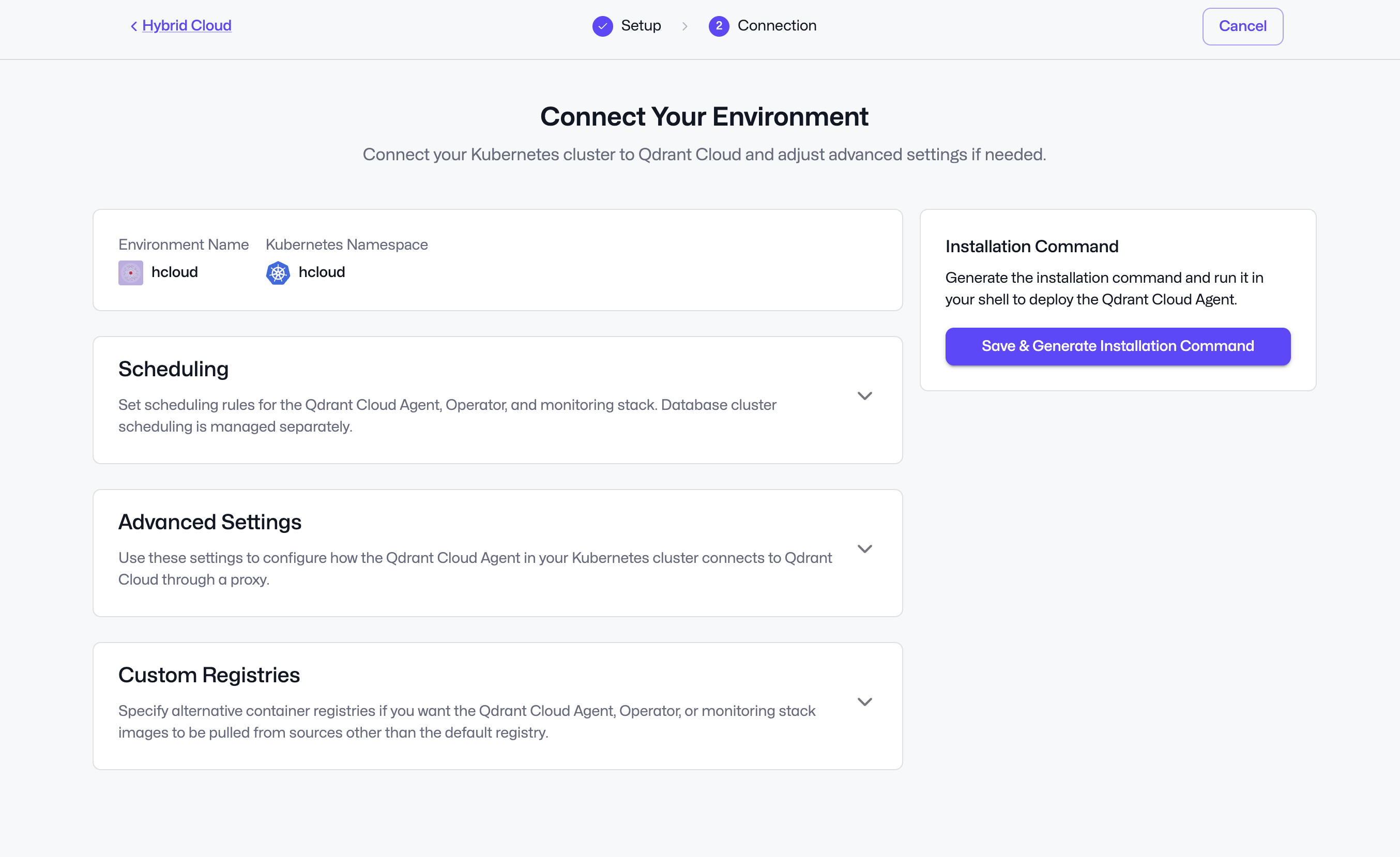This screenshot has width=1400, height=857.
Task: Open the Setup step label
Action: 641,25
